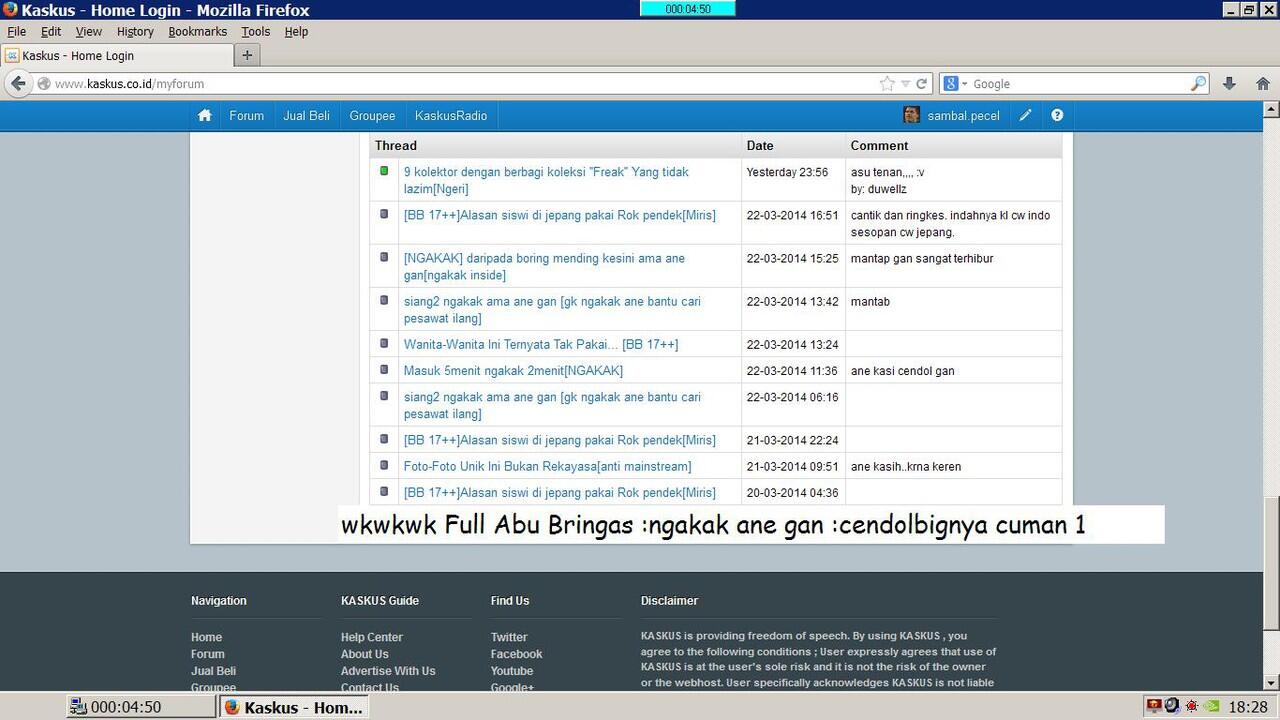This screenshot has height=720, width=1280.
Task: Open Jual Beli in the blue navbar
Action: (x=306, y=115)
